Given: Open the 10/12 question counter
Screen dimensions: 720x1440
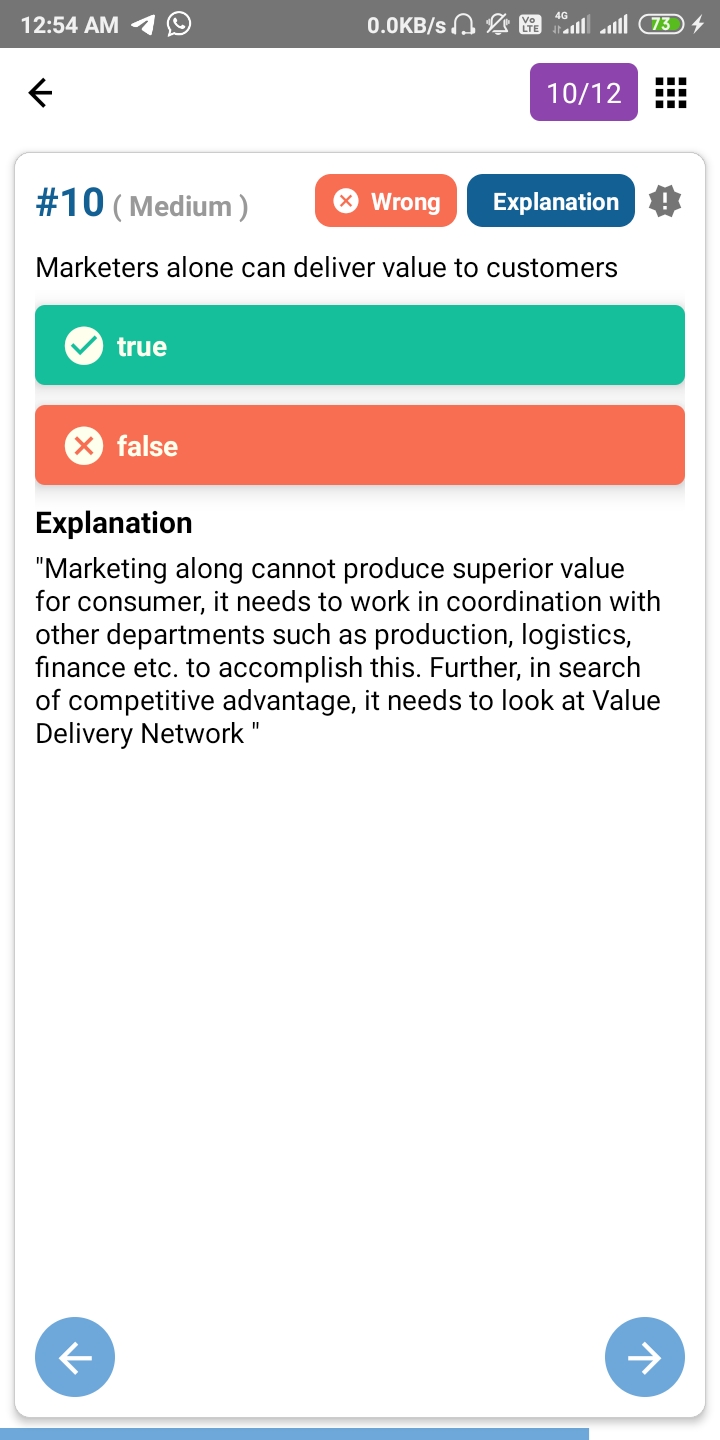Looking at the screenshot, I should pos(584,93).
